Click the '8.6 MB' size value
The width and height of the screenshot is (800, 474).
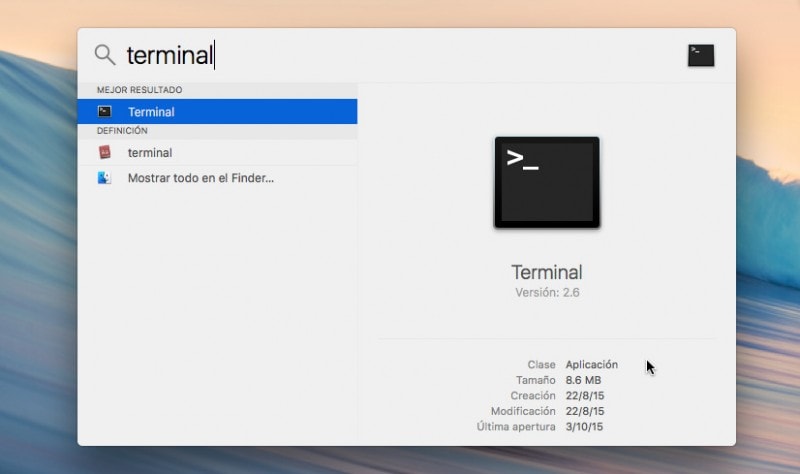[x=583, y=380]
